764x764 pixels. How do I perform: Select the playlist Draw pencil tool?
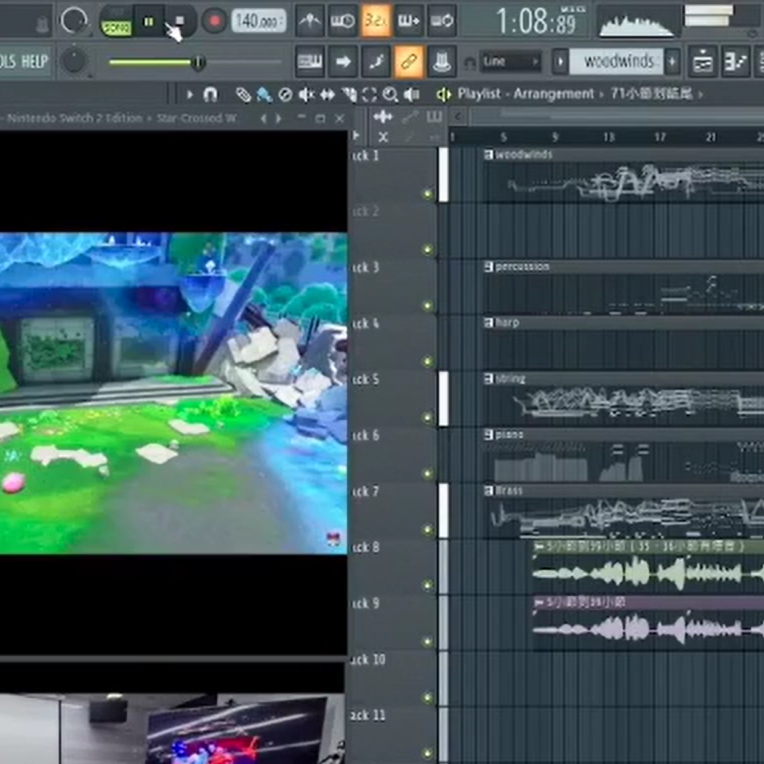[243, 95]
